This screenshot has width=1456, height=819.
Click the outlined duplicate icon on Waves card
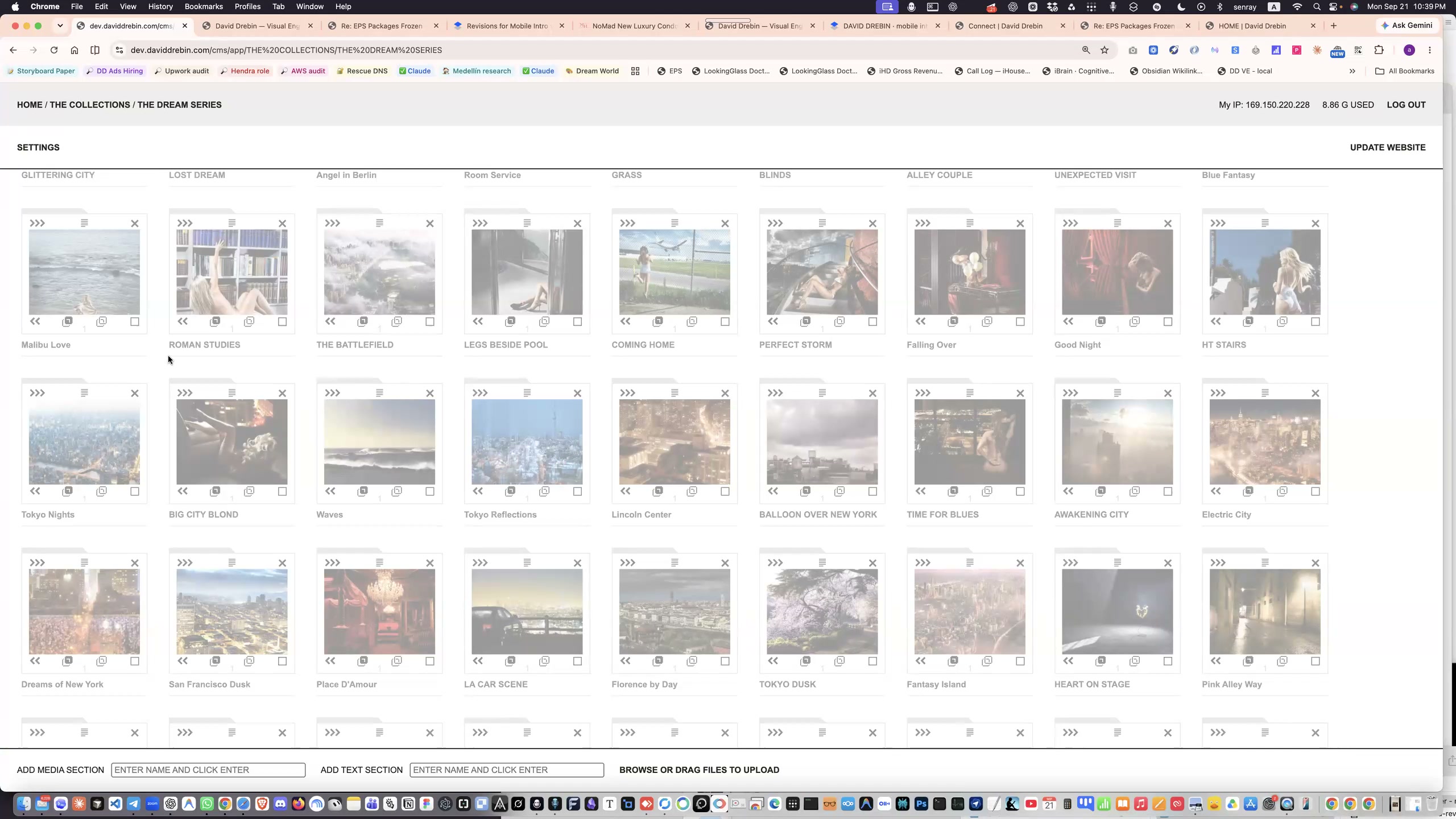tap(397, 491)
